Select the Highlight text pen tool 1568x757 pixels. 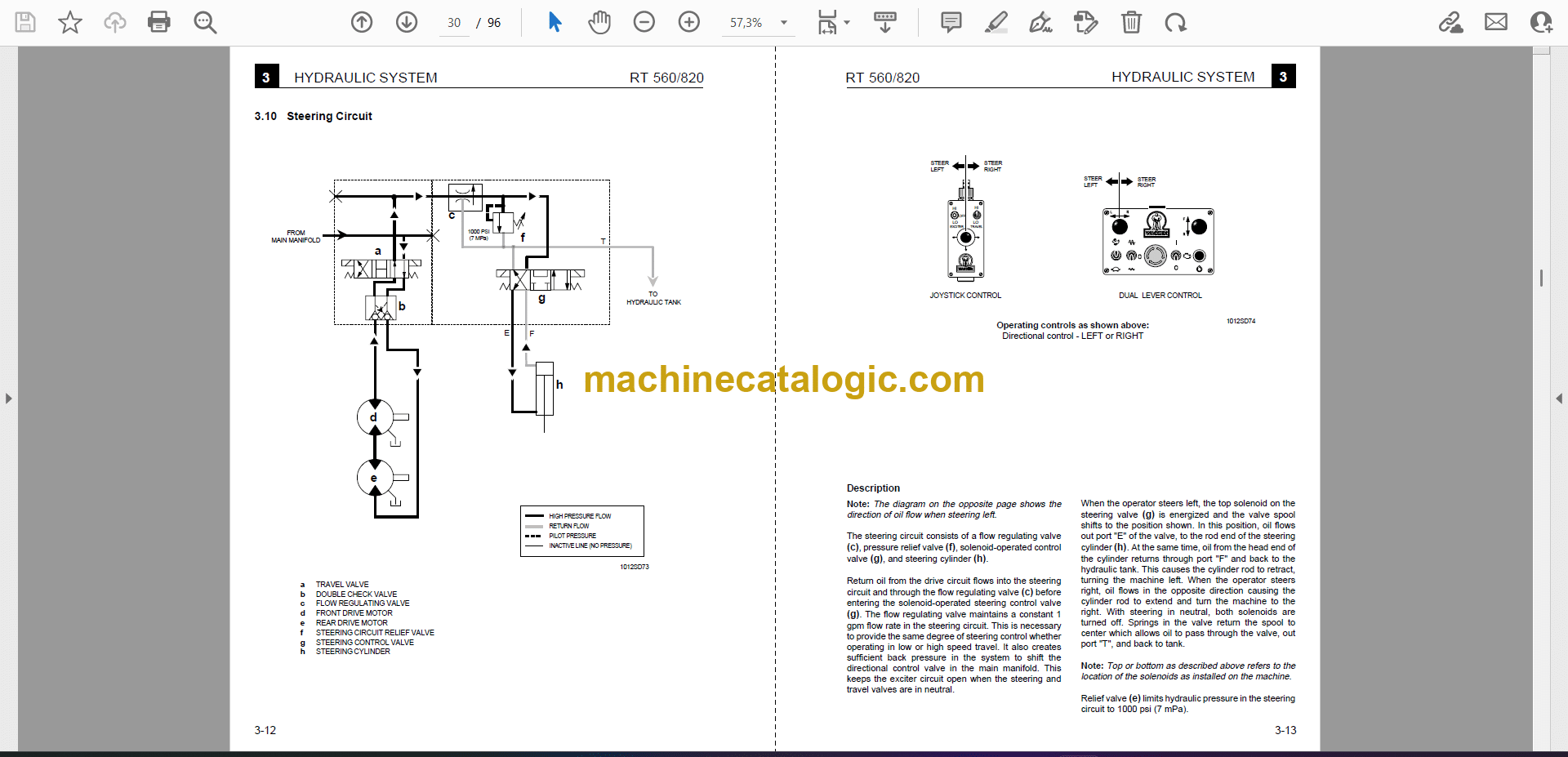click(996, 22)
